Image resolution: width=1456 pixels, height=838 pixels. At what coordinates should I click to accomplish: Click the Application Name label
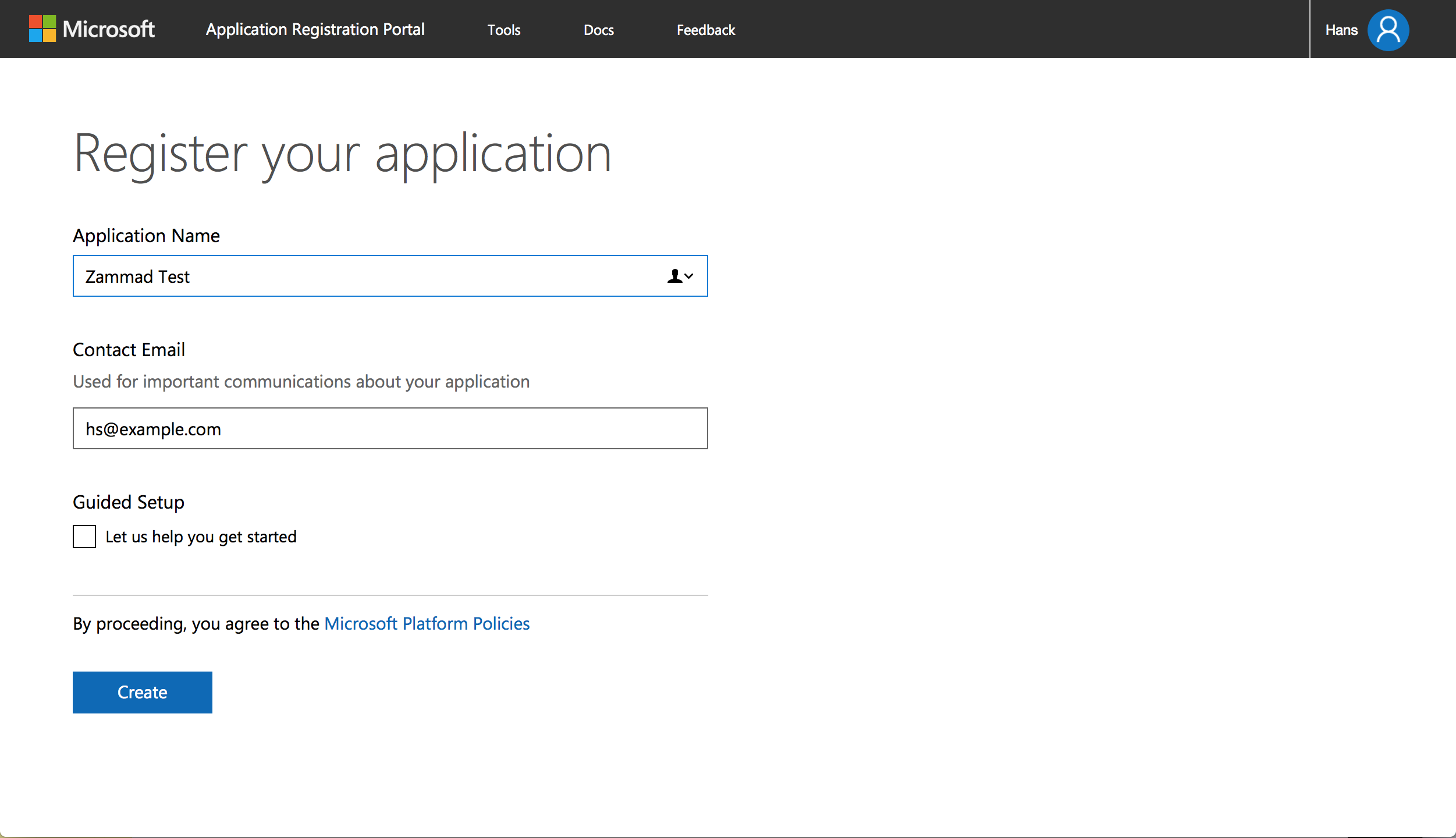(146, 236)
